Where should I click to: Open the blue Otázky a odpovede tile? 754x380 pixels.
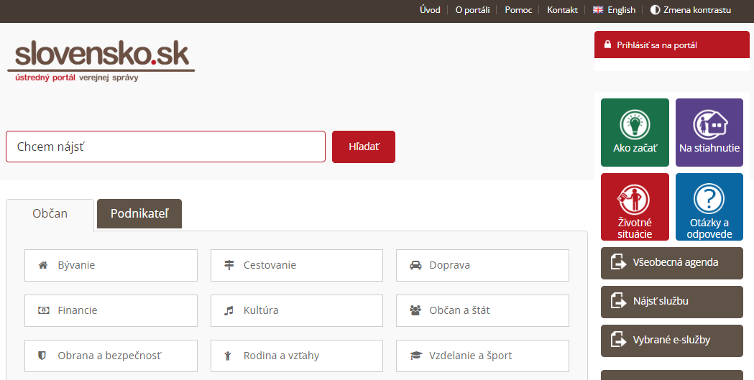click(709, 207)
